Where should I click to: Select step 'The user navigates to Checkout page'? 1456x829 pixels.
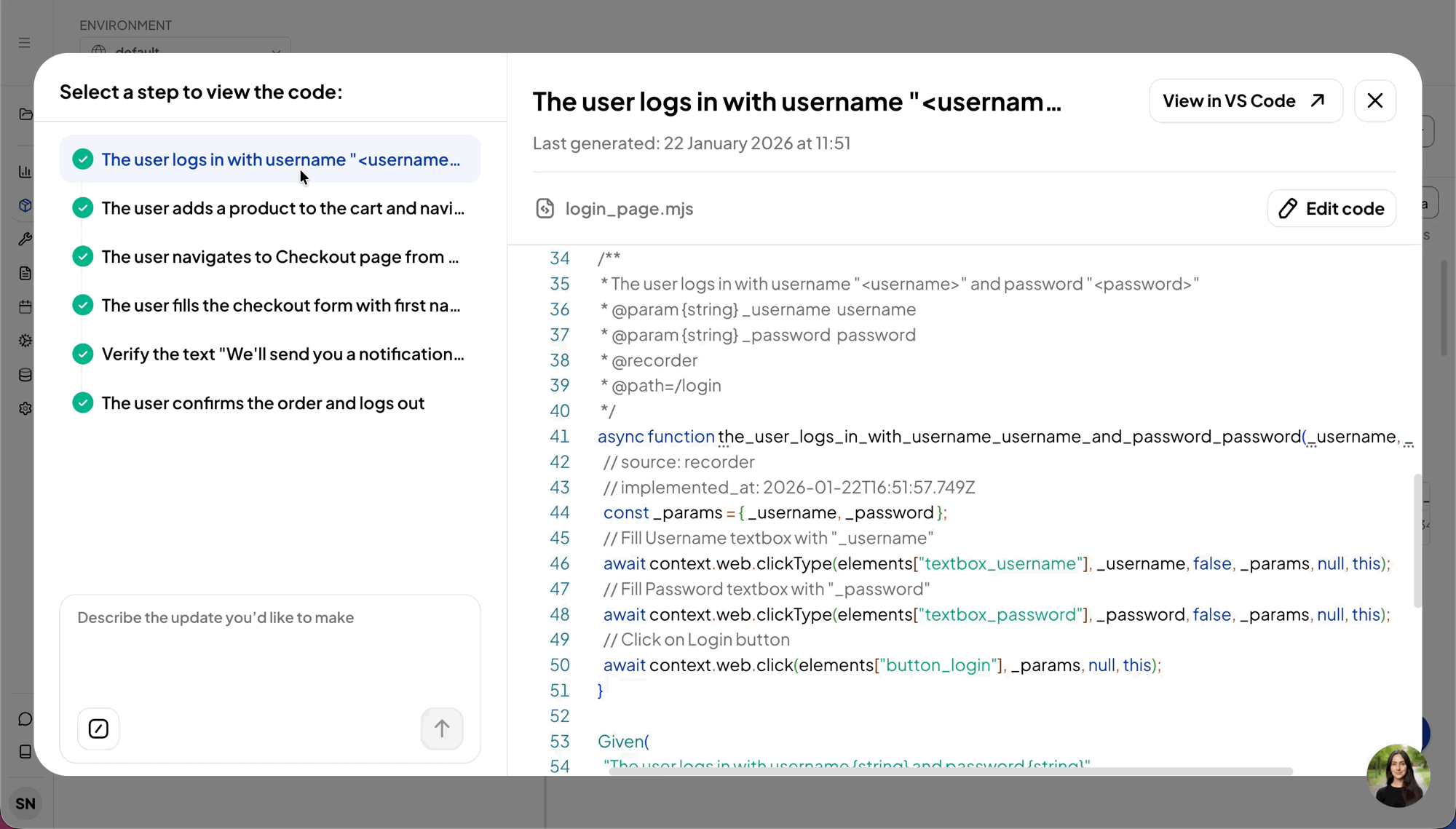[x=280, y=257]
